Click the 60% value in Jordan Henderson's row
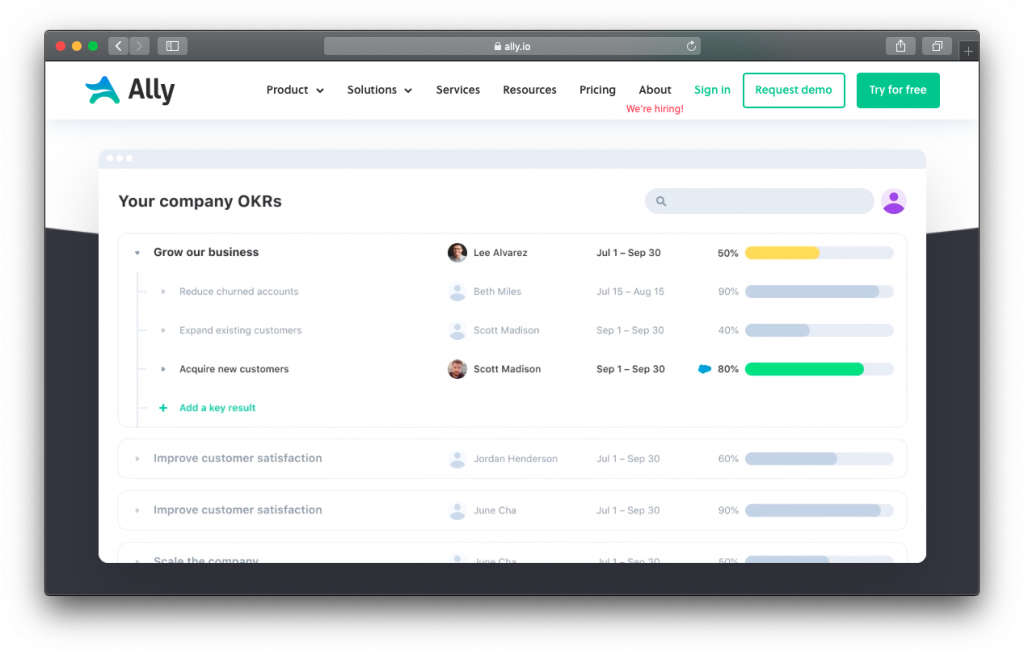Screen dimensions: 1024x655 pos(728,459)
